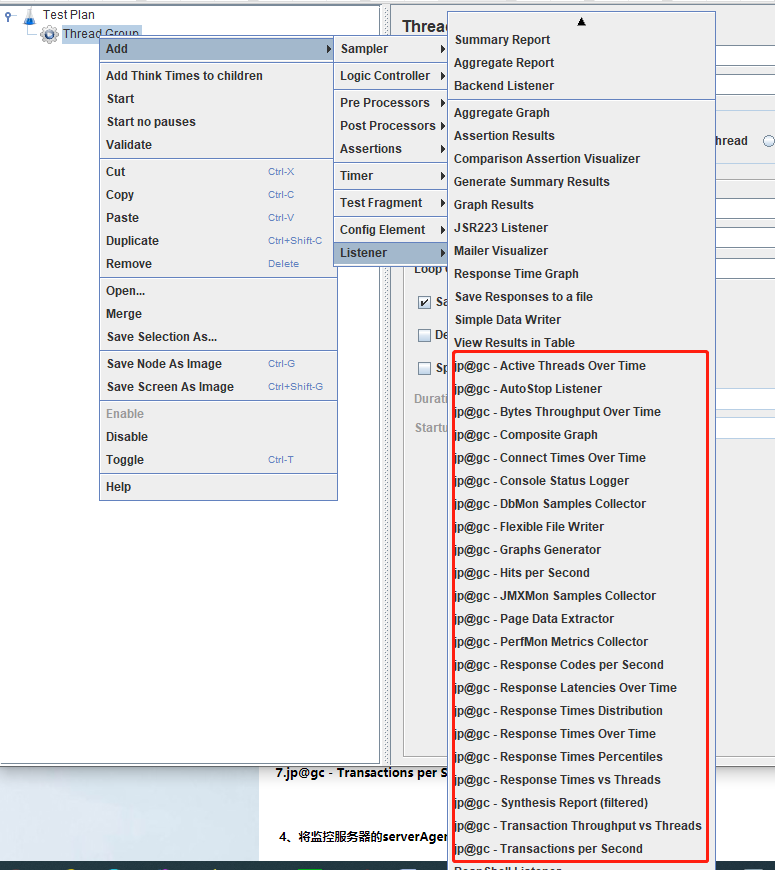Viewport: 775px width, 870px height.
Task: Toggle the checkbox next to 'De' label
Action: point(424,335)
